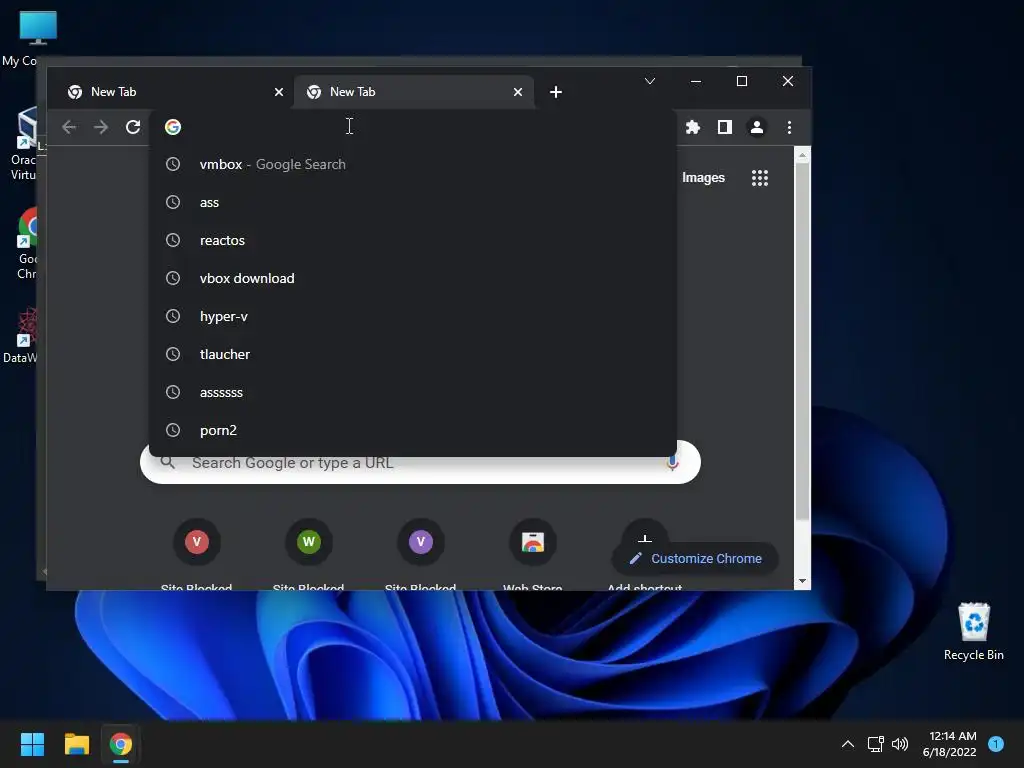Click the Customize Chrome button
1024x768 pixels.
pos(696,559)
